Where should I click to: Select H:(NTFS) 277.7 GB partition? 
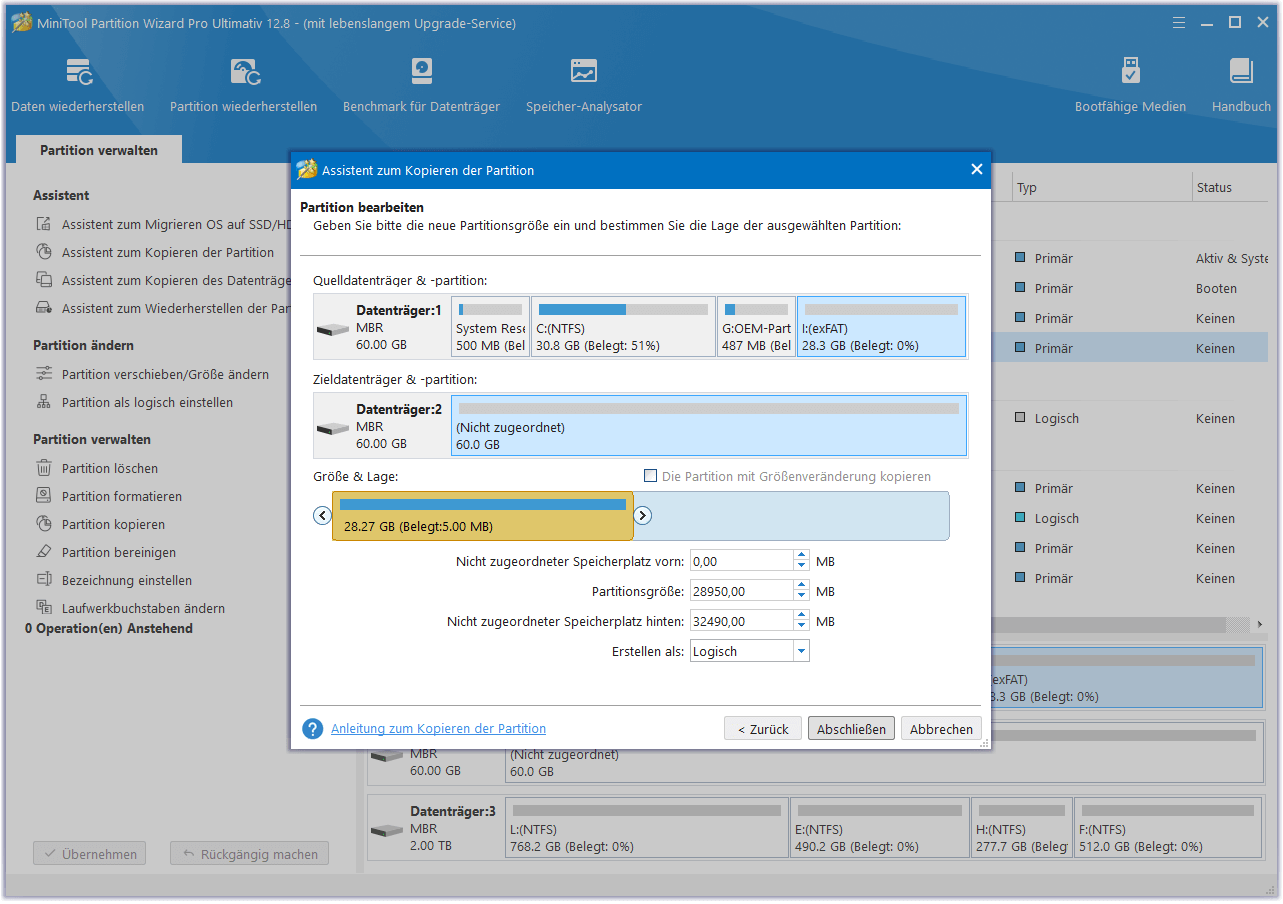[1022, 828]
